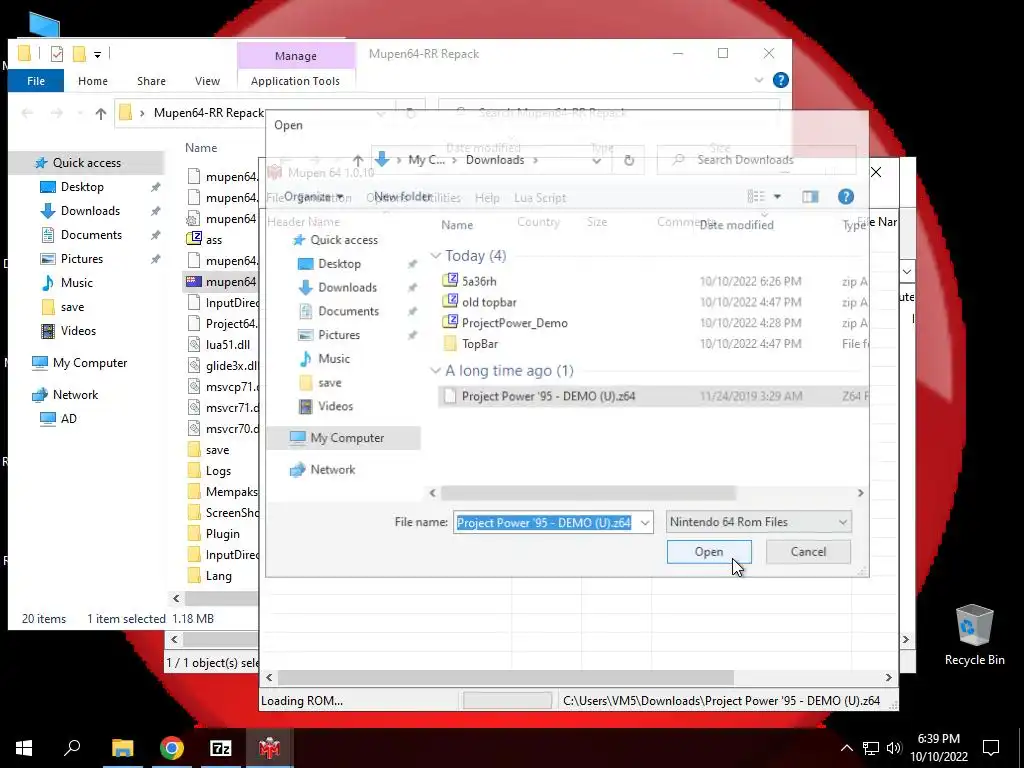Click Mupen64 icon in taskbar

coord(269,748)
